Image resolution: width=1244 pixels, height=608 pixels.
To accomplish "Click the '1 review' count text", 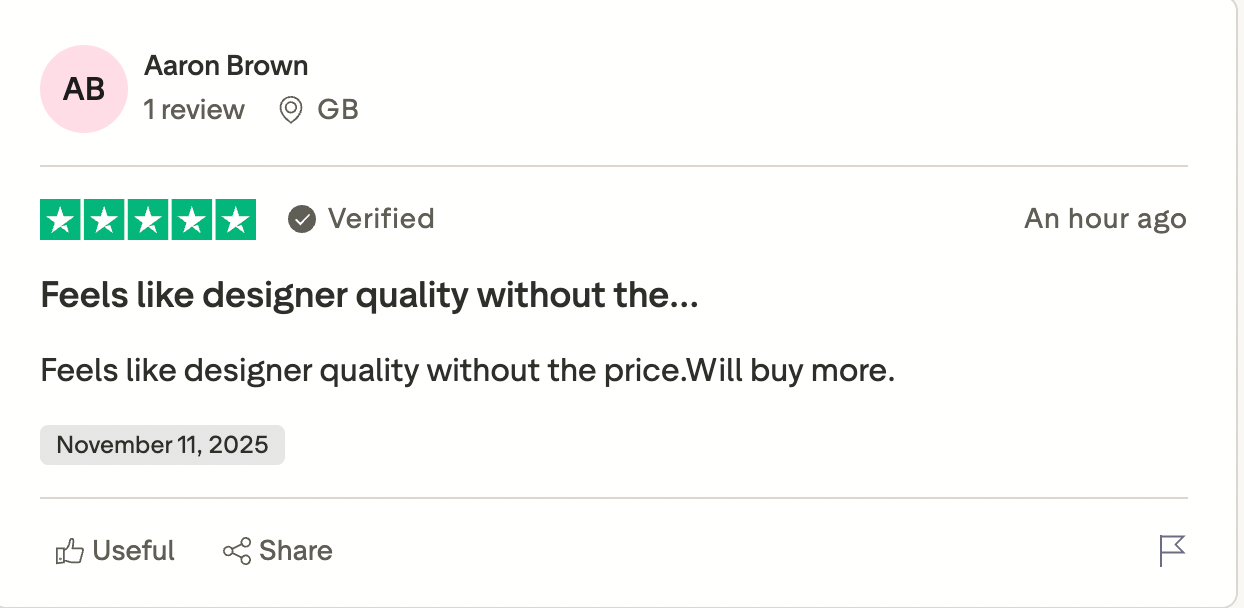I will point(194,110).
